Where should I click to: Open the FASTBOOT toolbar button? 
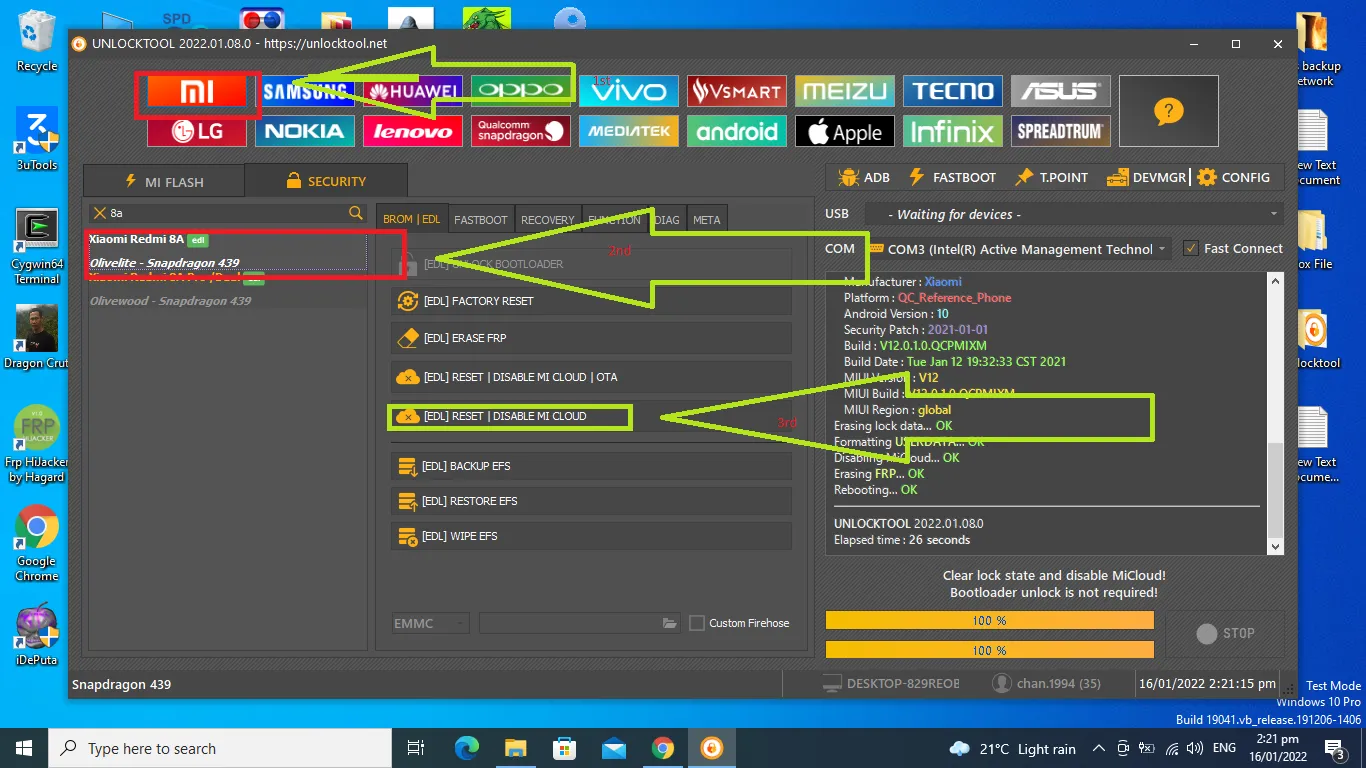(x=952, y=177)
